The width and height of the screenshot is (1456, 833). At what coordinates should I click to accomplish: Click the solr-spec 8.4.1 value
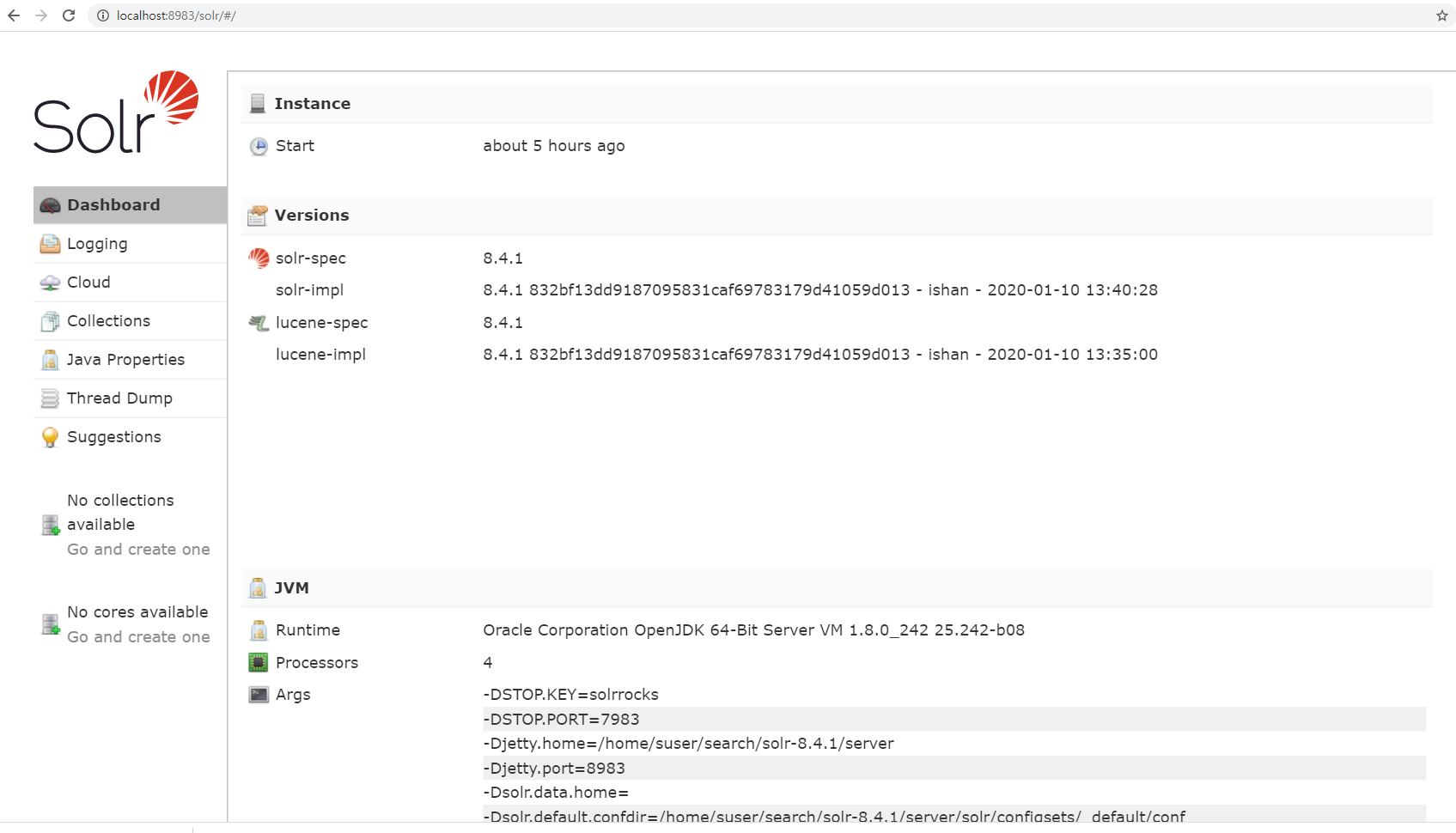tap(503, 258)
